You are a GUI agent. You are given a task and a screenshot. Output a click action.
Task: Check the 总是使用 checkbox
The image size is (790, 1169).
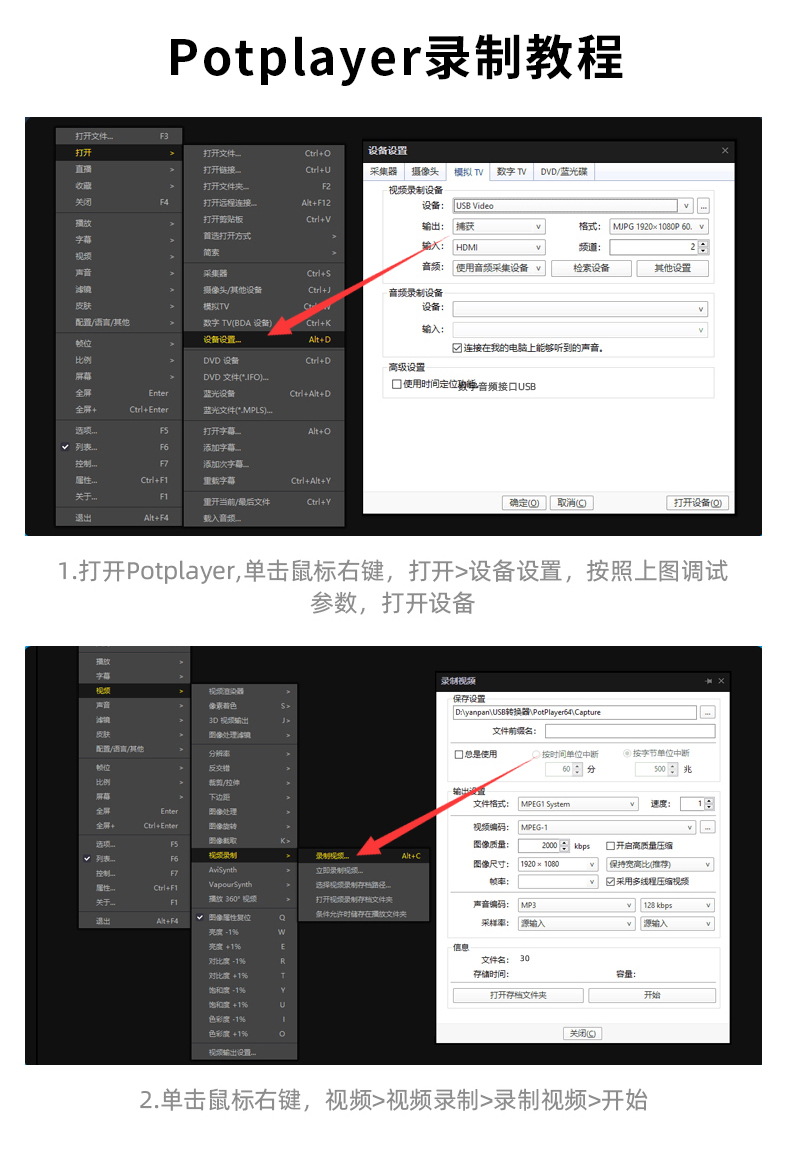(459, 754)
